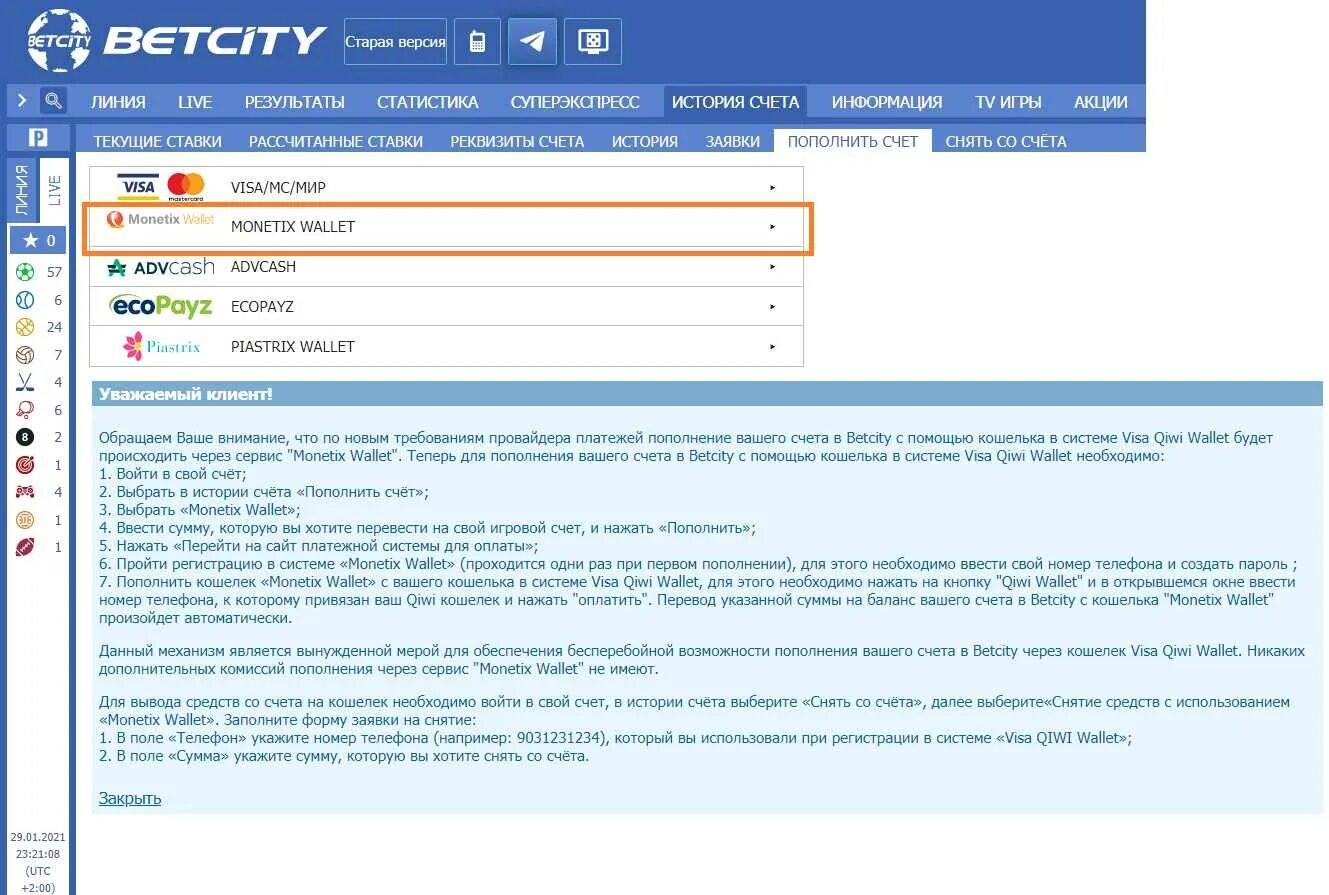
Task: Click the BETCITY wordmark text
Action: (215, 41)
